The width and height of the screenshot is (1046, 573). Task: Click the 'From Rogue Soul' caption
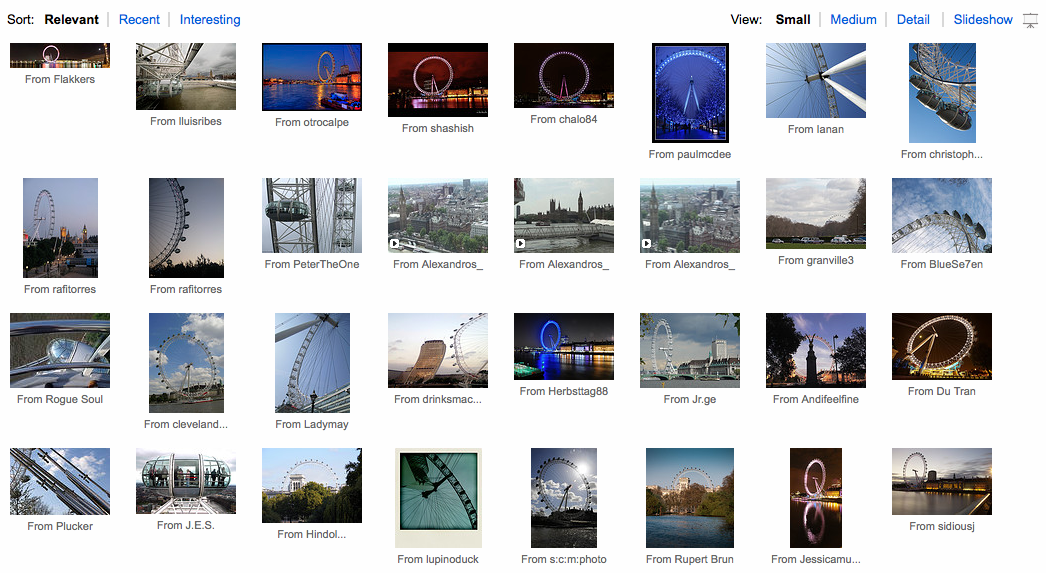point(60,399)
